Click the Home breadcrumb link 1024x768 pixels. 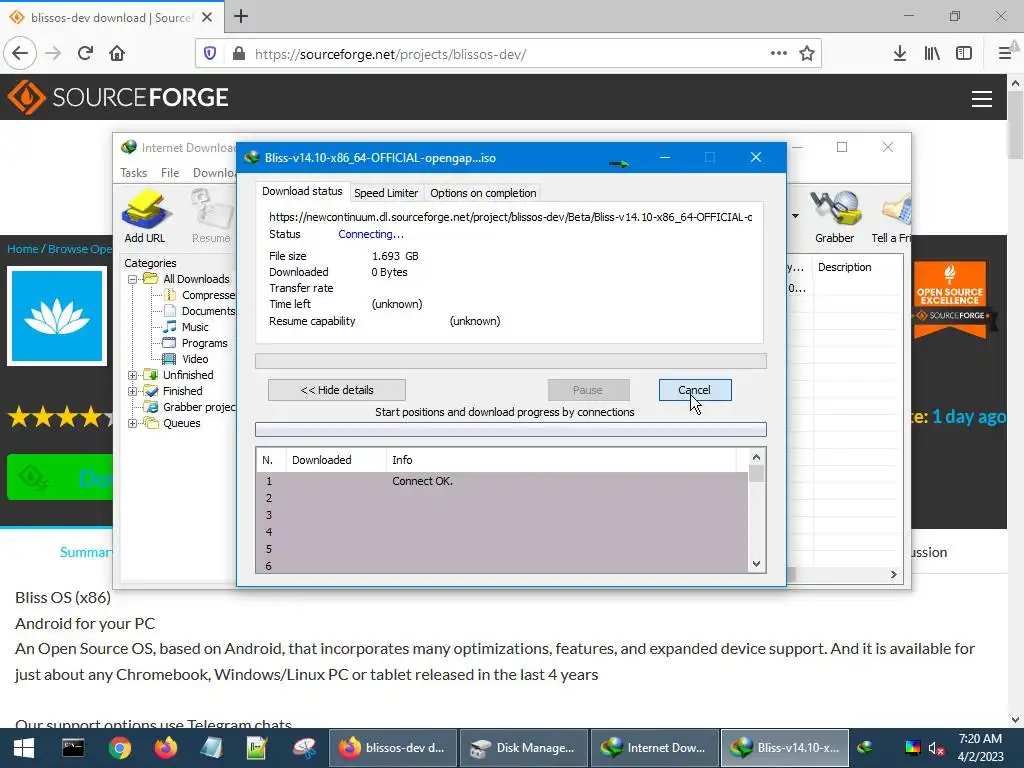(x=23, y=249)
